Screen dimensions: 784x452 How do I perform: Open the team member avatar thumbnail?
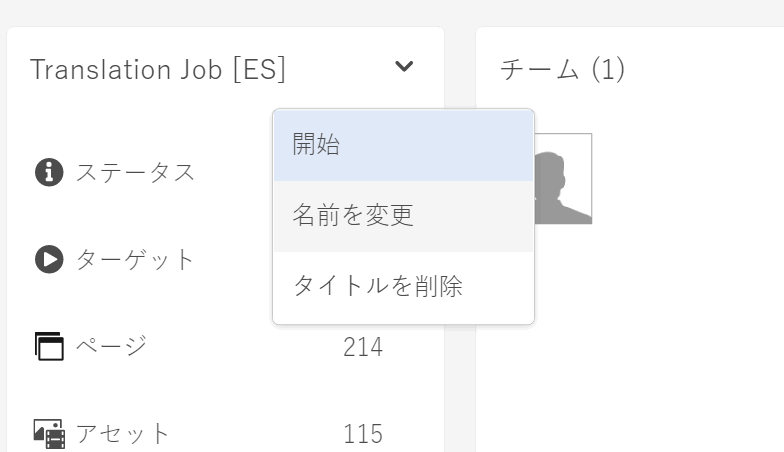coord(565,180)
